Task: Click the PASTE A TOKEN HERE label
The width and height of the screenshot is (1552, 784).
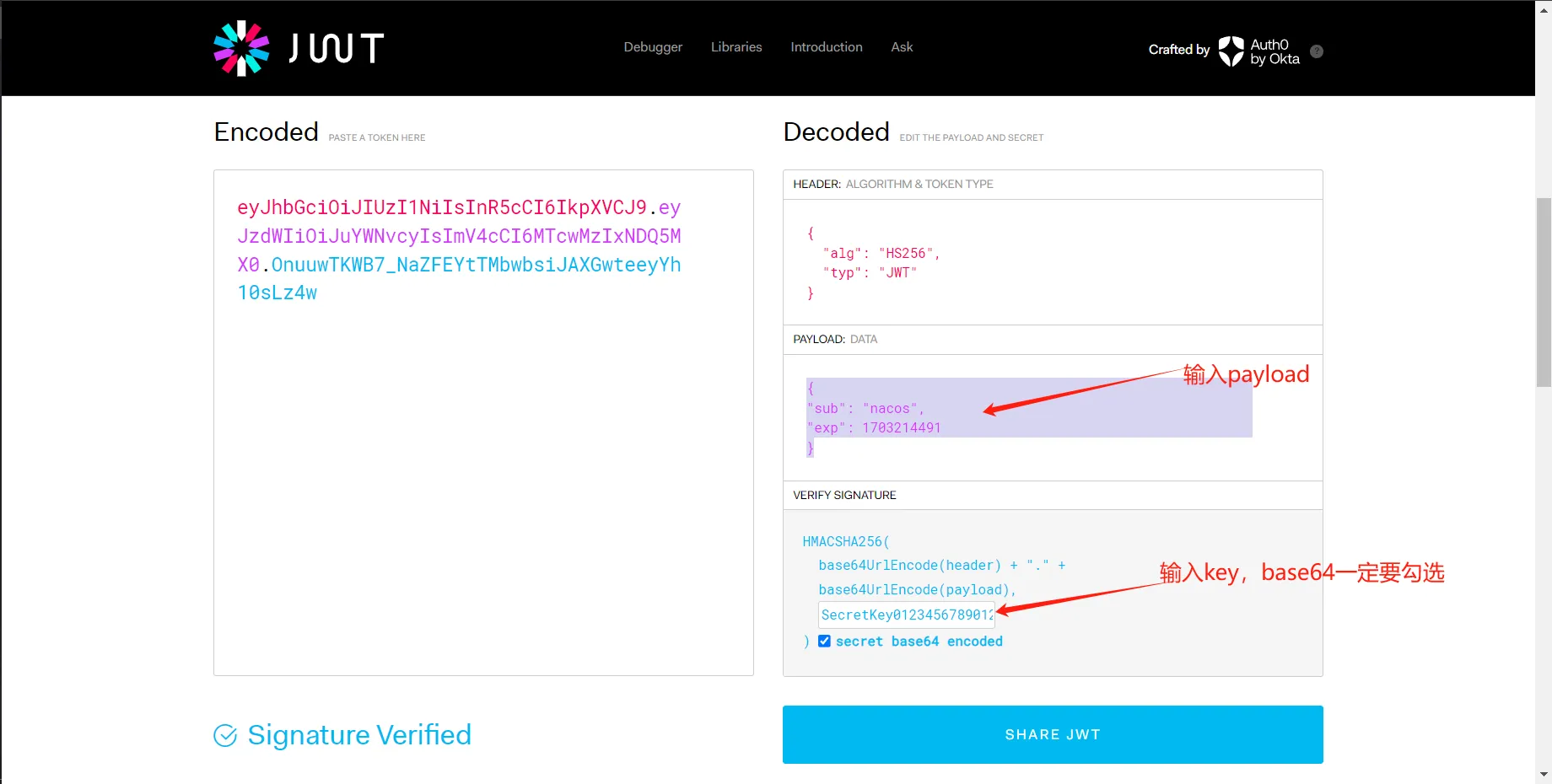Action: coord(376,137)
